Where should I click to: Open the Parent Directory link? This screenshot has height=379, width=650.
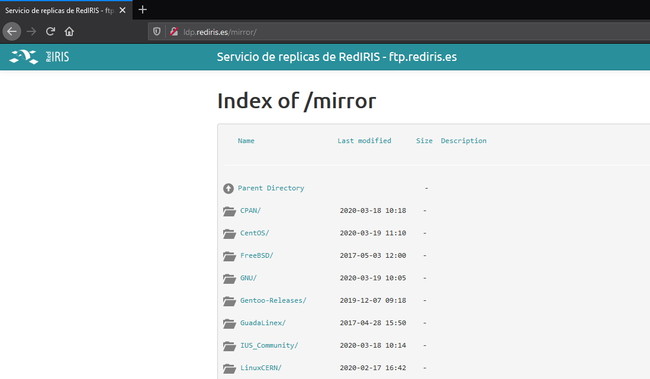point(271,188)
